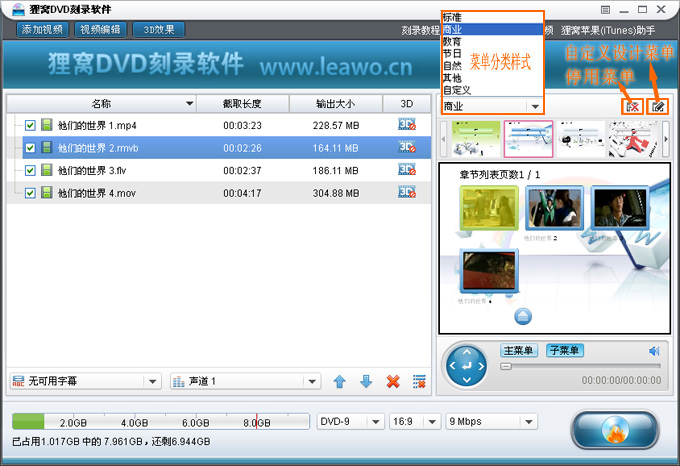
Task: Select 其他 in the menu style list
Action: click(x=492, y=78)
